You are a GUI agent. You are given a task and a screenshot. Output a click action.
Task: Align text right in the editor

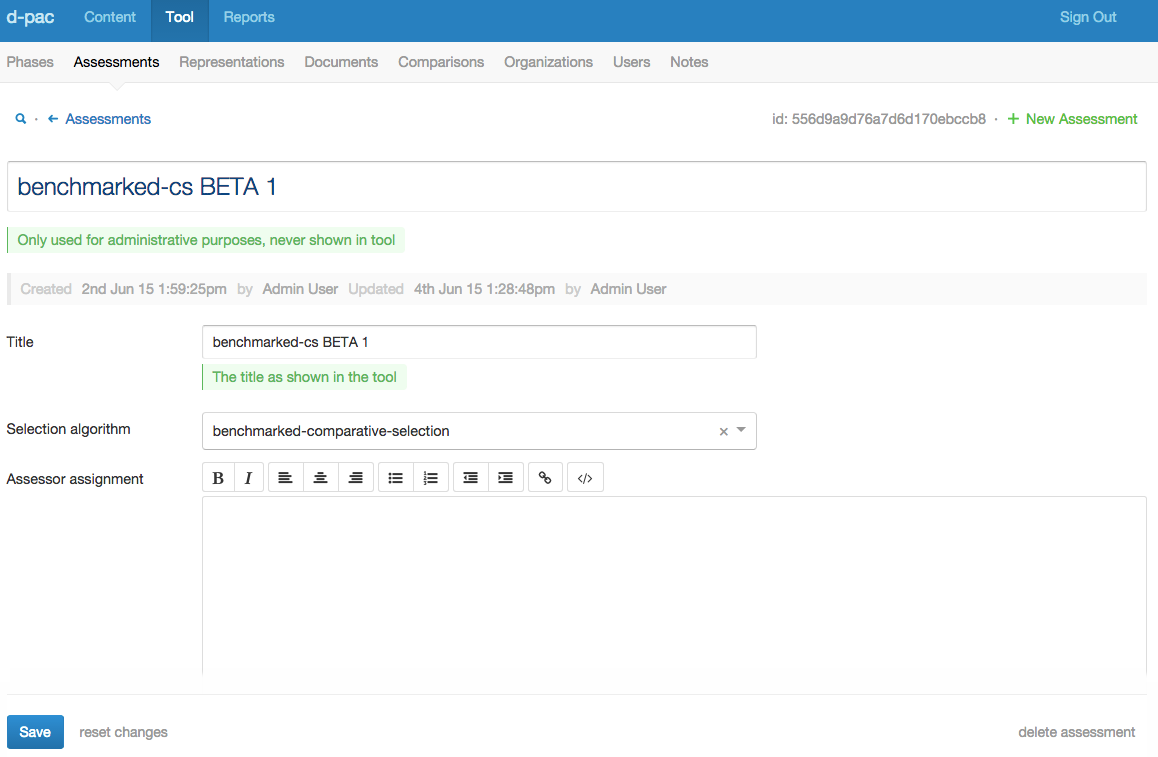click(355, 478)
